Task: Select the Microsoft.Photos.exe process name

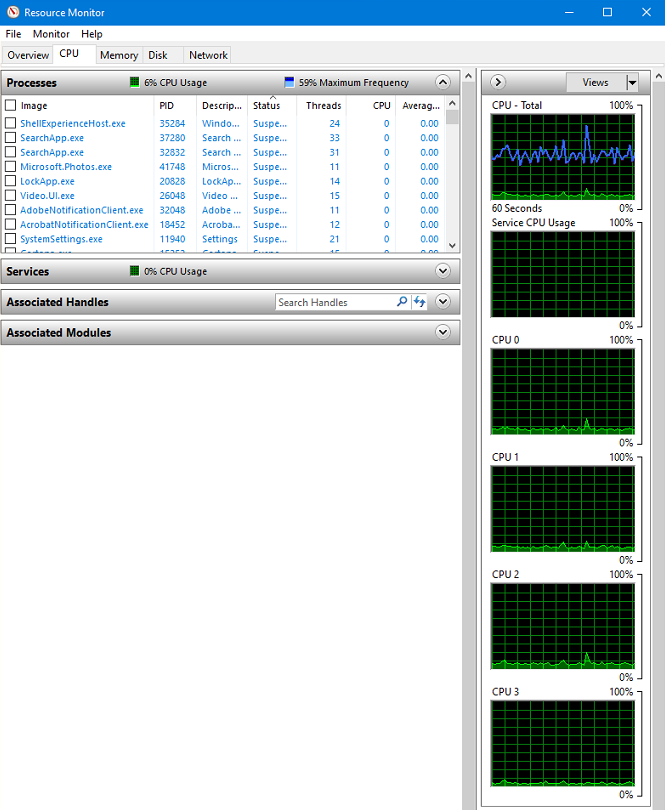Action: coord(66,167)
